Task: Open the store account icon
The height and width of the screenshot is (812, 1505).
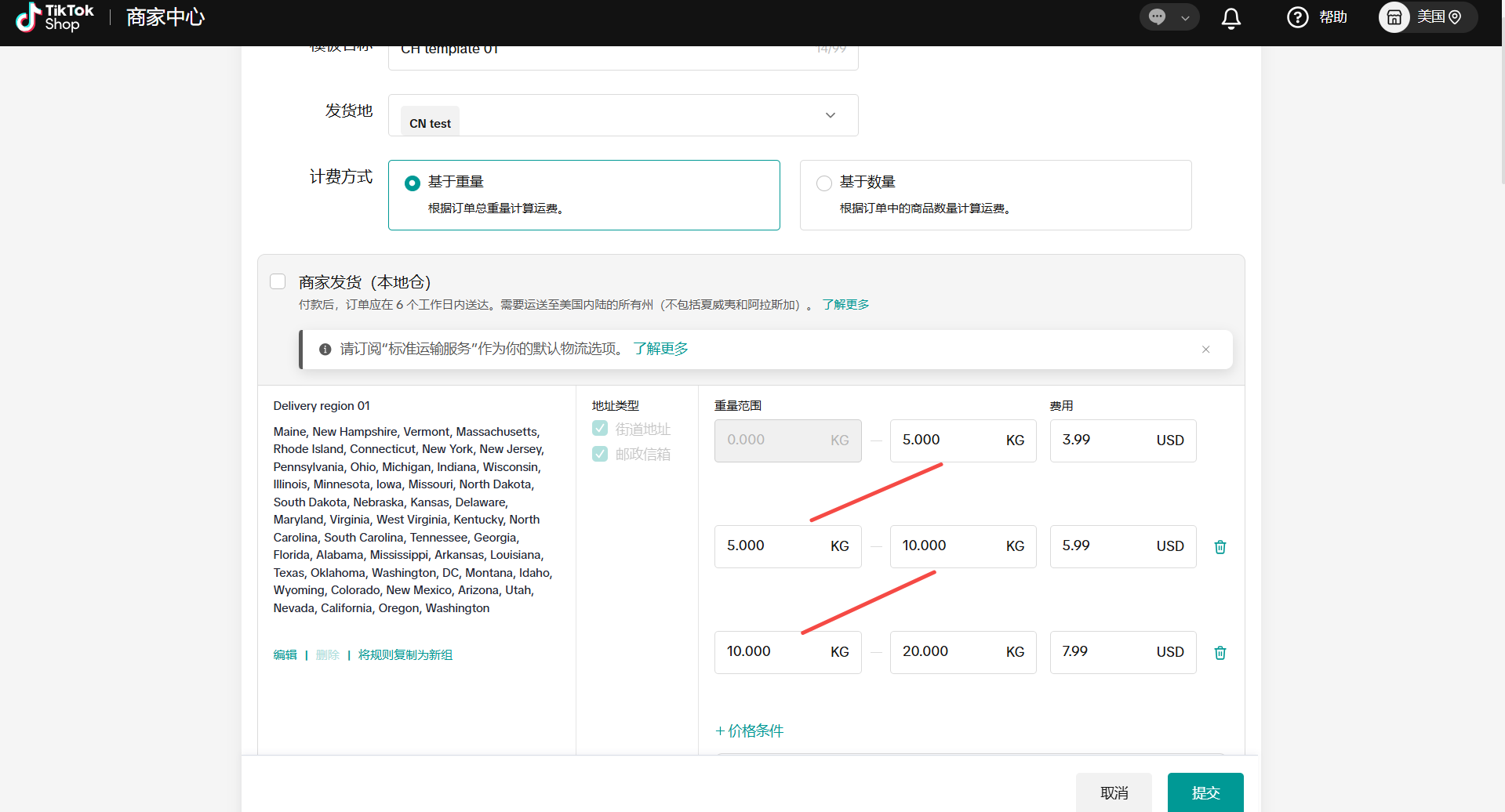Action: pyautogui.click(x=1394, y=17)
